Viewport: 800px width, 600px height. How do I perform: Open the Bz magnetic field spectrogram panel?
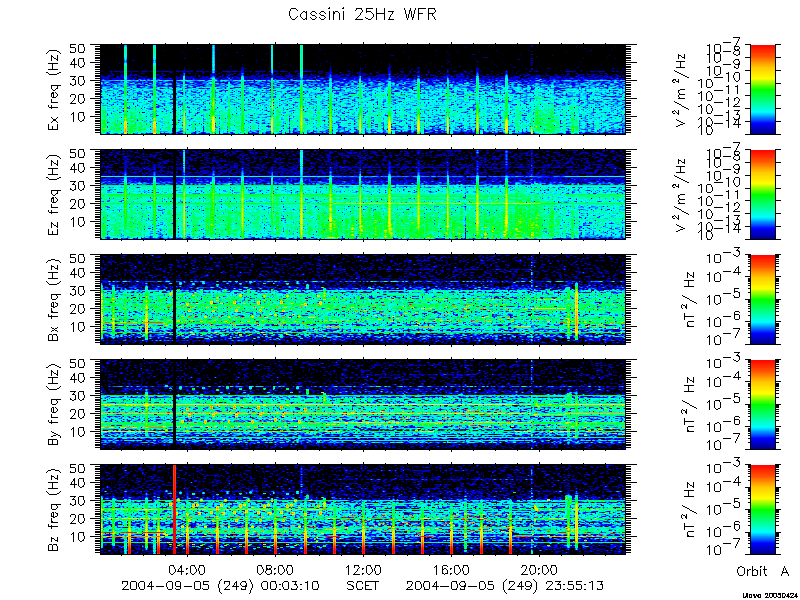(x=363, y=509)
